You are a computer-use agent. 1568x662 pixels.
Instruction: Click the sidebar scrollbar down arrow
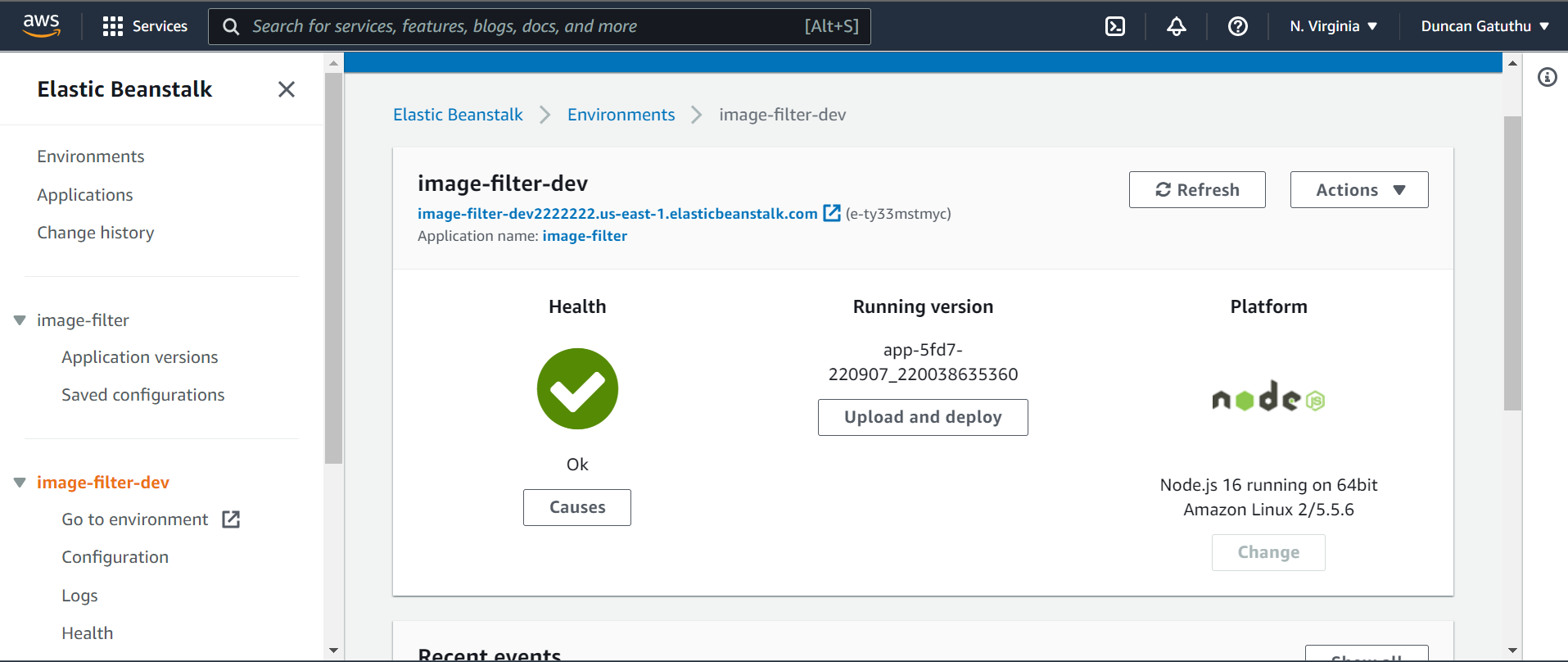point(333,651)
